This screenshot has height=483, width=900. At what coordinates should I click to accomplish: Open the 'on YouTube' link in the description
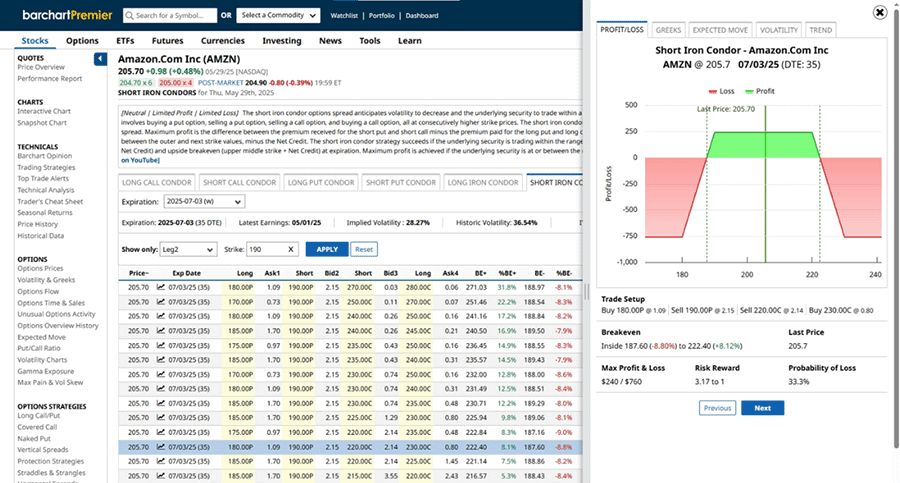coord(140,160)
